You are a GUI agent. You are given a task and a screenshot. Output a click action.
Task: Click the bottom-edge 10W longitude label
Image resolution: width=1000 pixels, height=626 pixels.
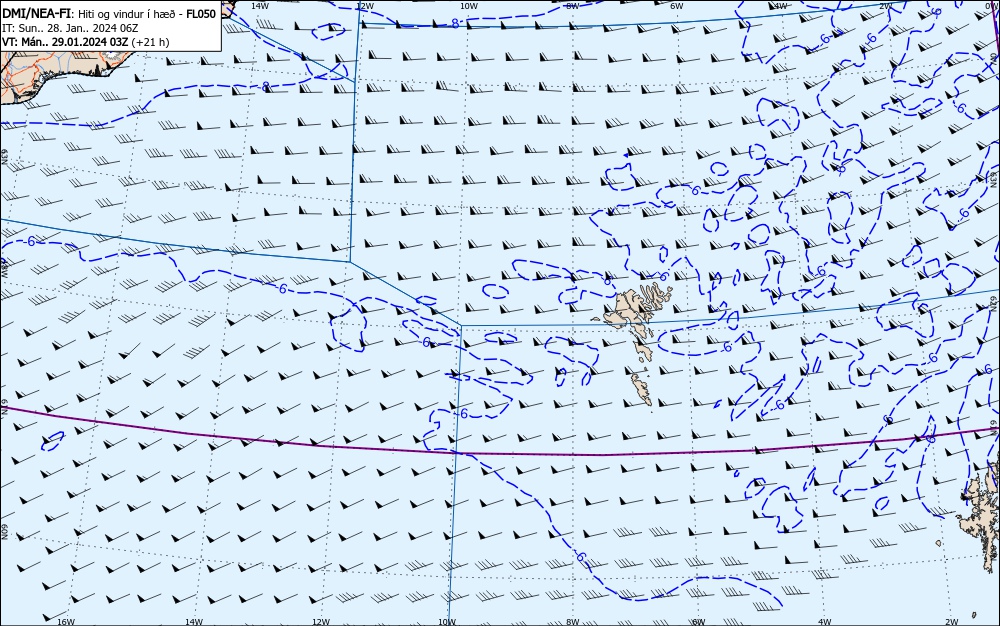click(447, 622)
